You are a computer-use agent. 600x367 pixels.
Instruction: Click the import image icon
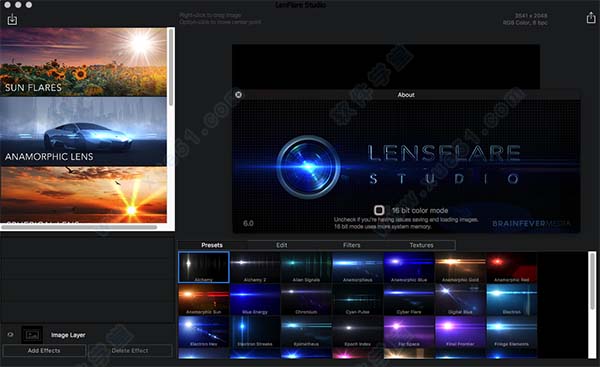coord(12,19)
